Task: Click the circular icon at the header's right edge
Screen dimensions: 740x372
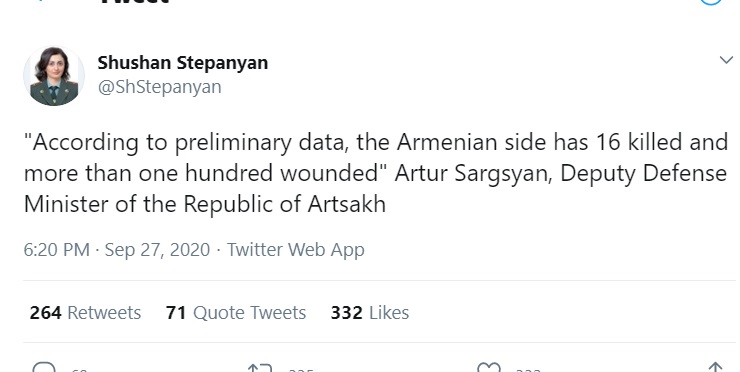Action: (711, 1)
